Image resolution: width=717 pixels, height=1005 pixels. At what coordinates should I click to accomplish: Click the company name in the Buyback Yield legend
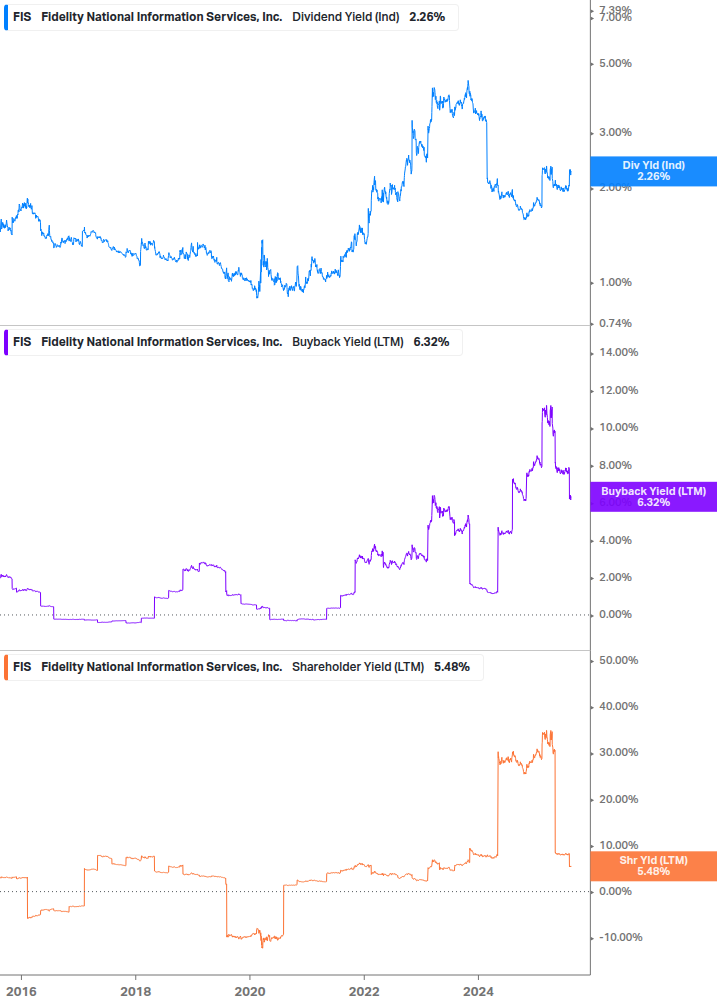pyautogui.click(x=161, y=342)
